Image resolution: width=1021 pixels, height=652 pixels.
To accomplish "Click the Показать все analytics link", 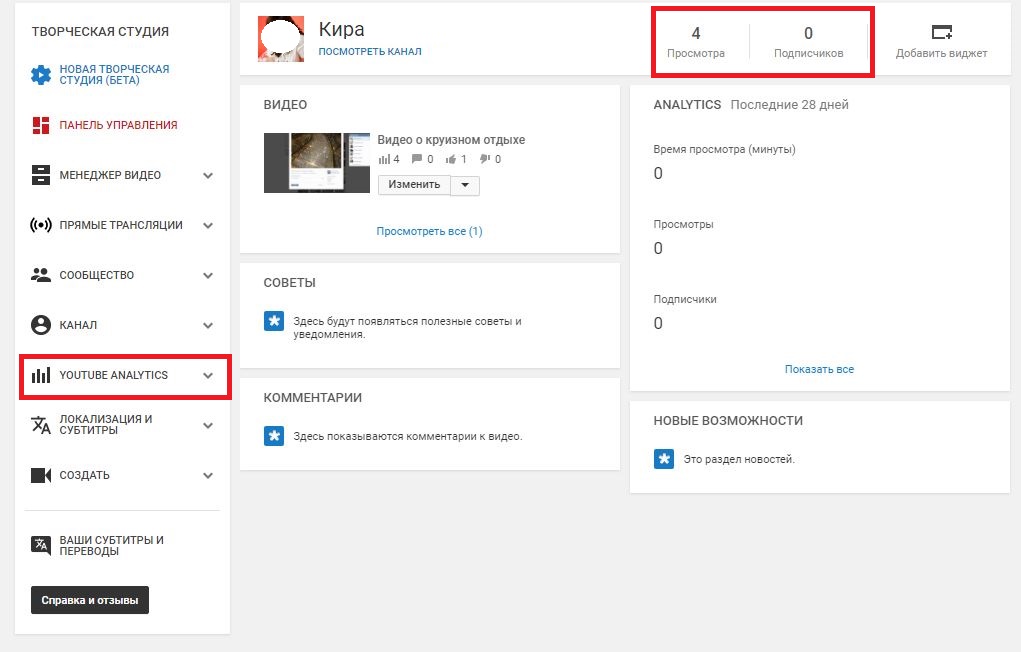I will 819,369.
